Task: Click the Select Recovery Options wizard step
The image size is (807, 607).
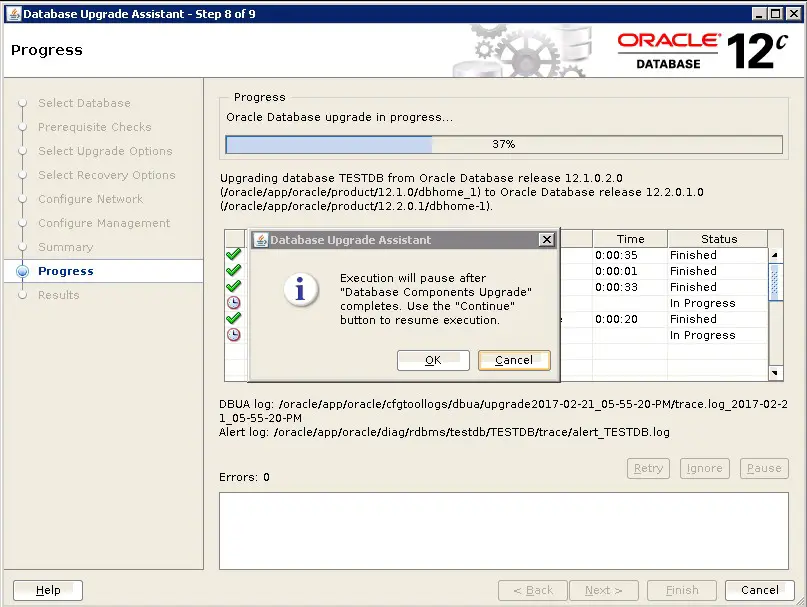Action: [107, 175]
